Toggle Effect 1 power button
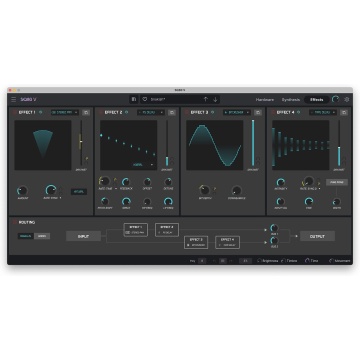Image resolution: width=360 pixels, height=360 pixels. pos(15,112)
